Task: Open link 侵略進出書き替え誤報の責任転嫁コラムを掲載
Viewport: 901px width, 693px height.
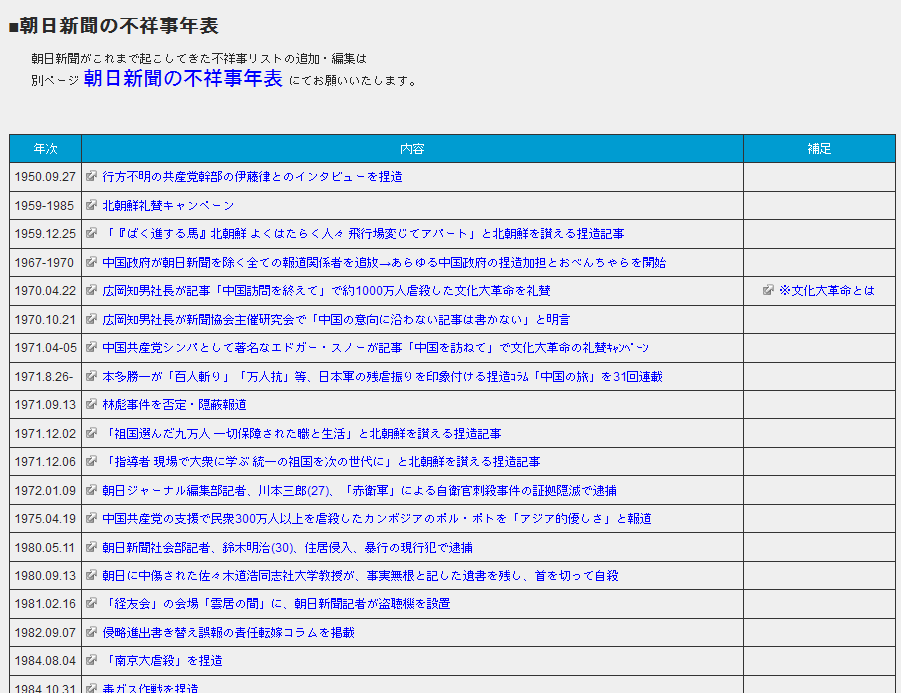Action: (228, 633)
